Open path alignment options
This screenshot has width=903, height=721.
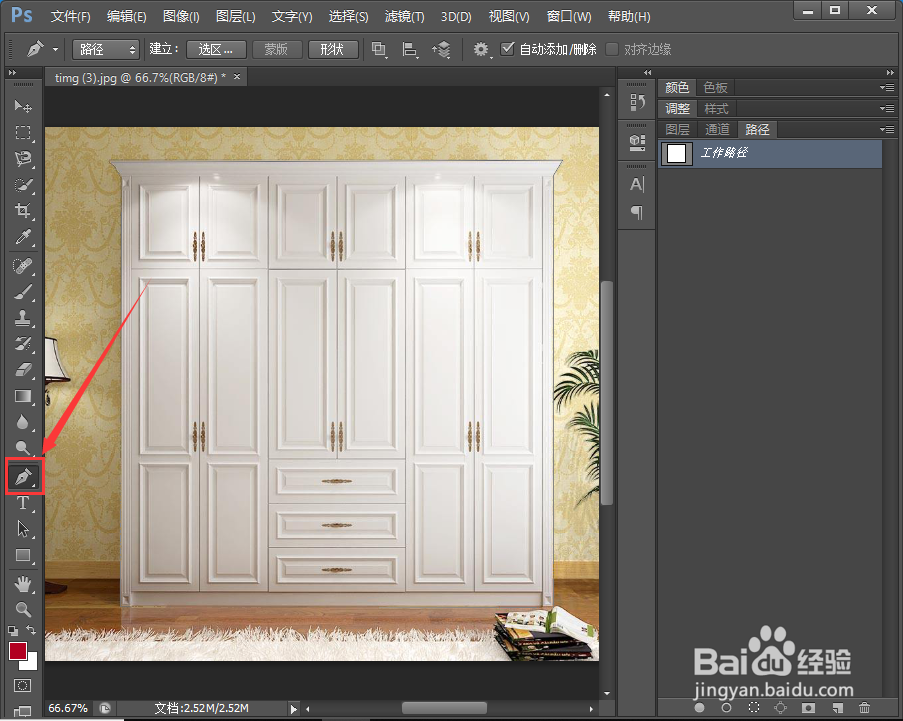(409, 50)
